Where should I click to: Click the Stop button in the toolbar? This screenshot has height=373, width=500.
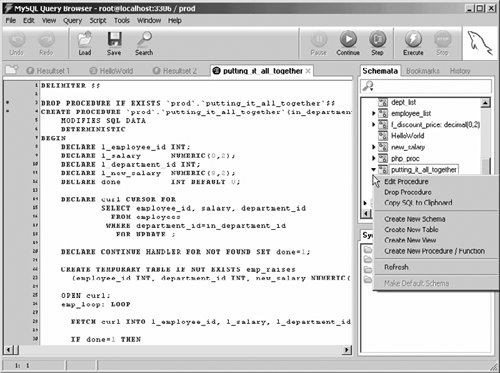click(x=442, y=44)
